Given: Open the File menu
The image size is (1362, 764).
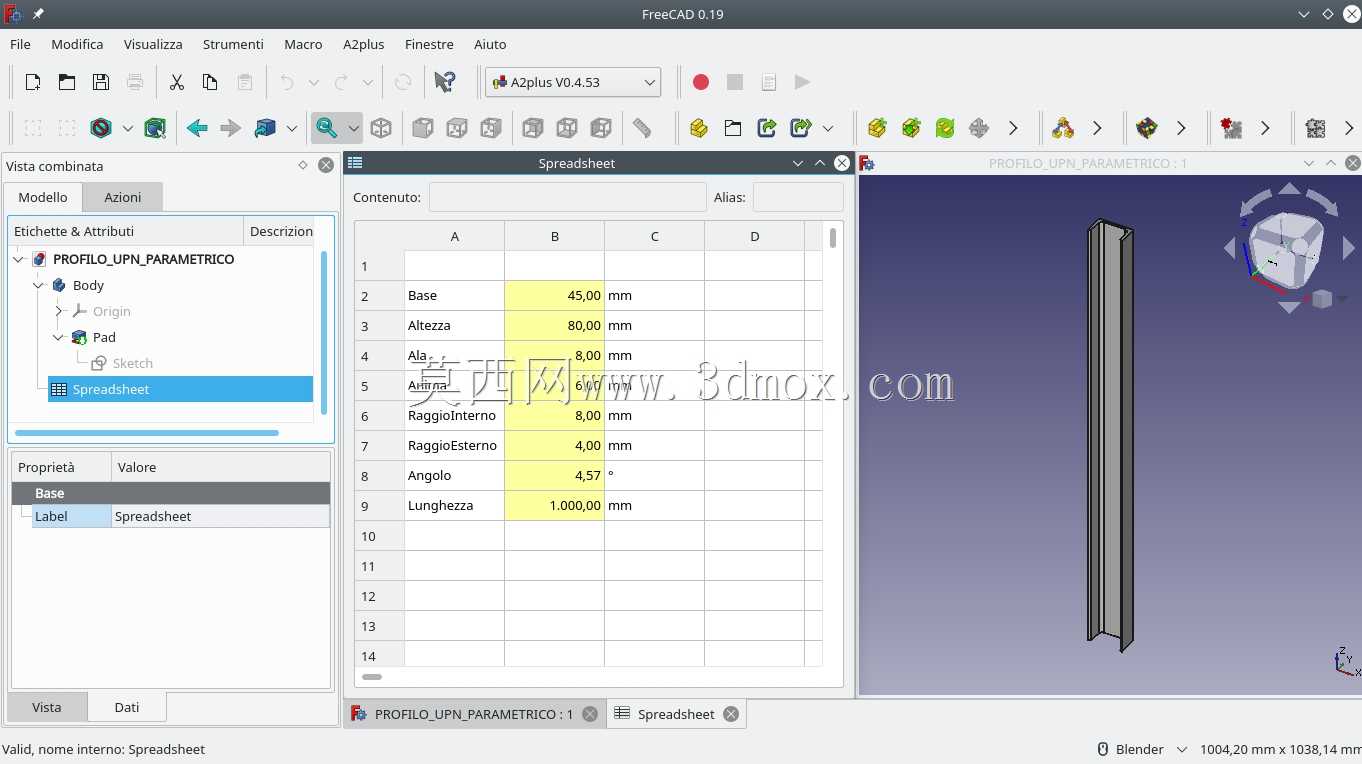Looking at the screenshot, I should [20, 44].
